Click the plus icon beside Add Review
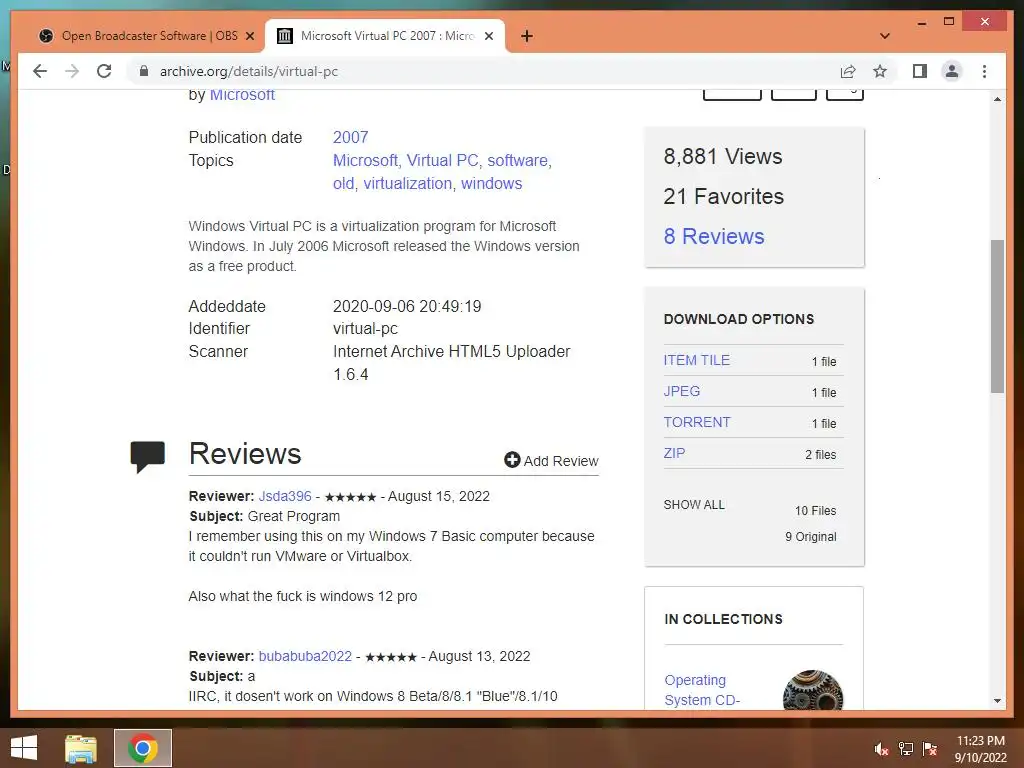Image resolution: width=1024 pixels, height=768 pixels. (x=512, y=460)
